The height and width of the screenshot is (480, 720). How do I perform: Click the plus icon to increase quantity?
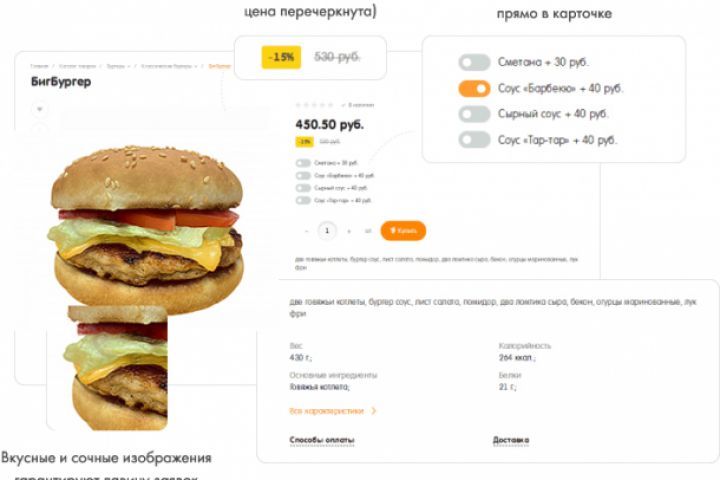[x=349, y=231]
